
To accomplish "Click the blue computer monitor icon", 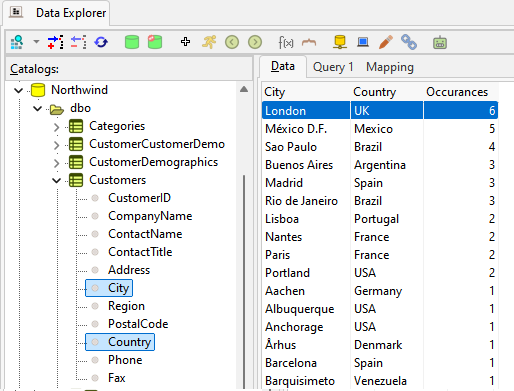I will click(363, 42).
